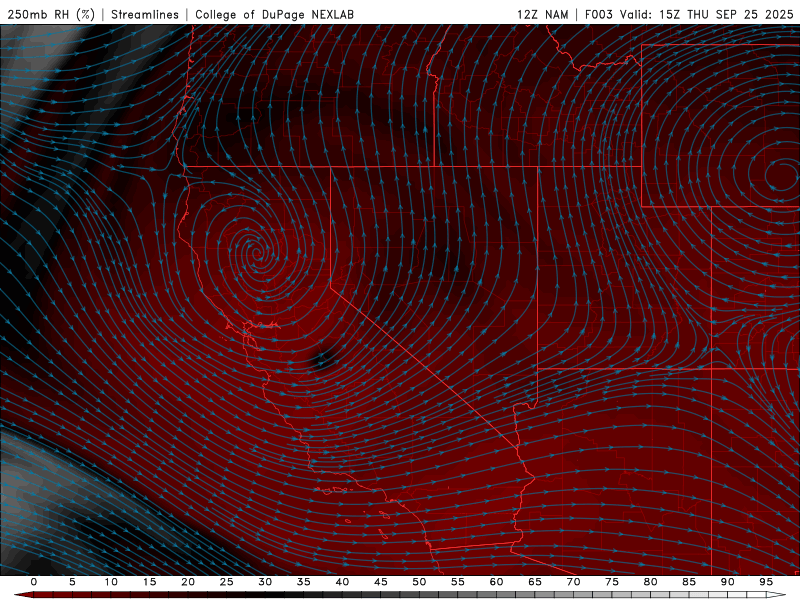Click the colorbar label "70"
Image resolution: width=800 pixels, height=600 pixels.
pos(573,582)
